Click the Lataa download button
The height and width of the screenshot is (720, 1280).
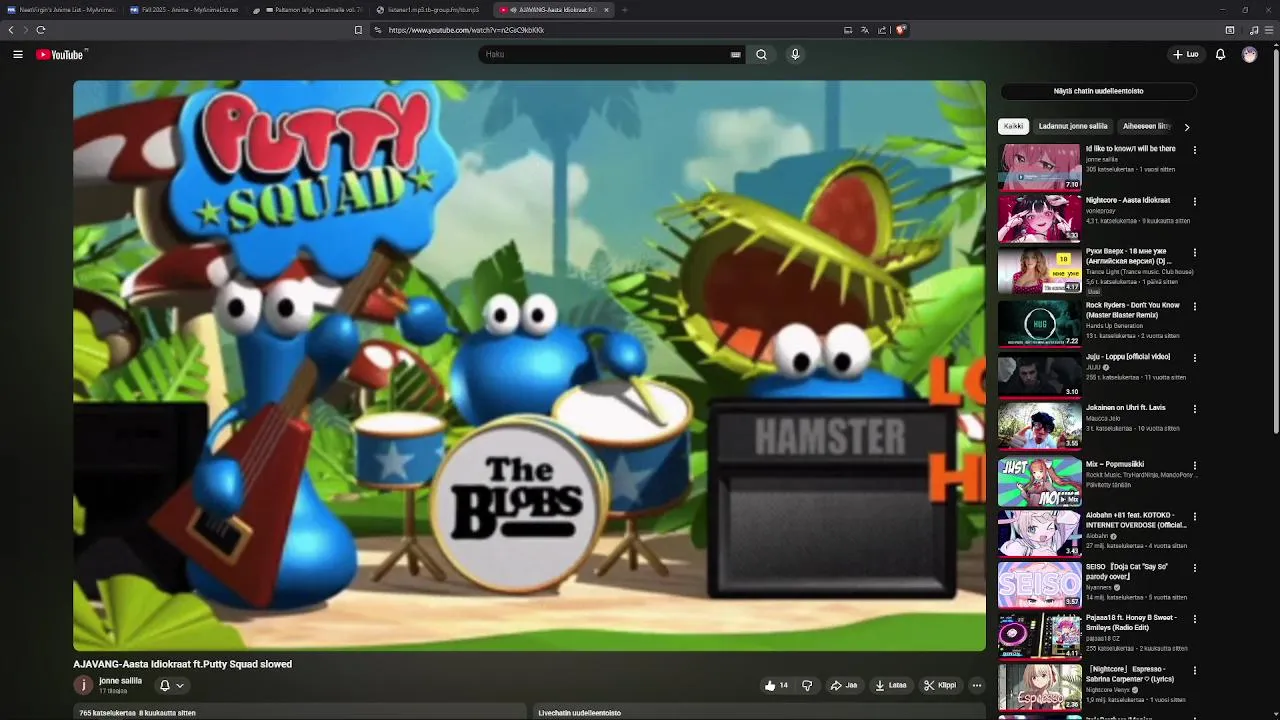pyautogui.click(x=890, y=685)
